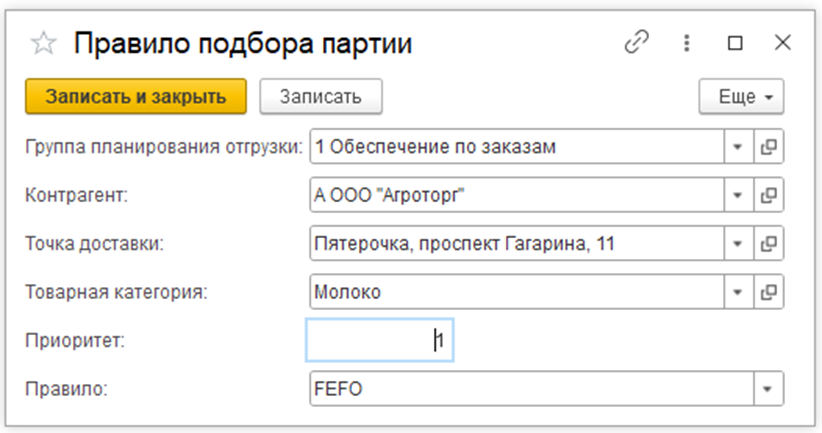This screenshot has width=822, height=433.
Task: Click the open icon beside Точка доставки
Action: pyautogui.click(x=769, y=243)
